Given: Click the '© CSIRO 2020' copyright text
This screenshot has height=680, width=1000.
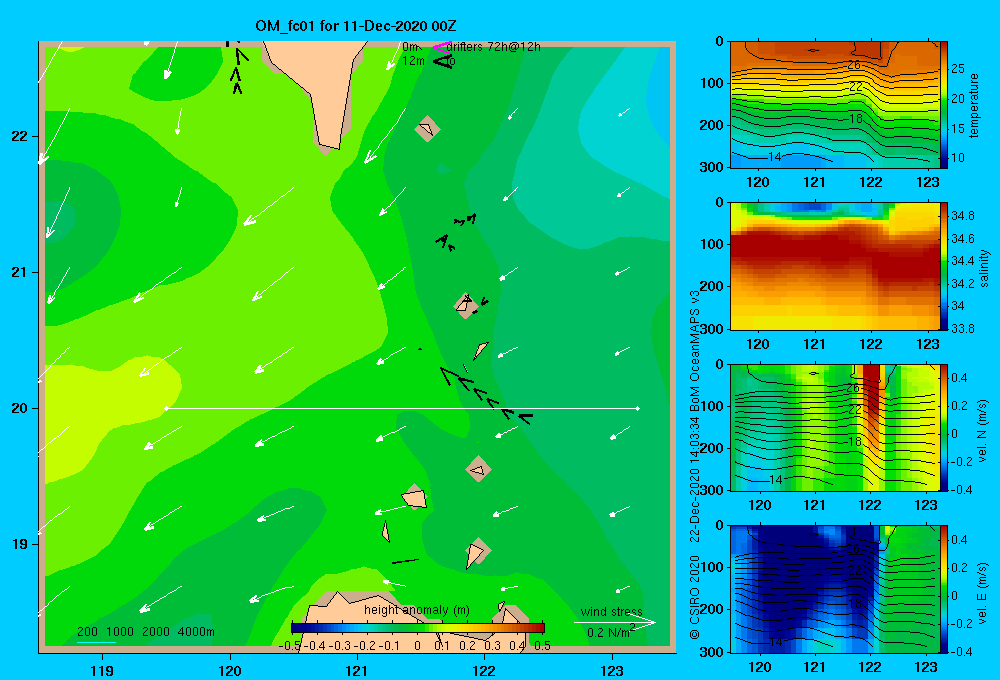Looking at the screenshot, I should [x=695, y=597].
